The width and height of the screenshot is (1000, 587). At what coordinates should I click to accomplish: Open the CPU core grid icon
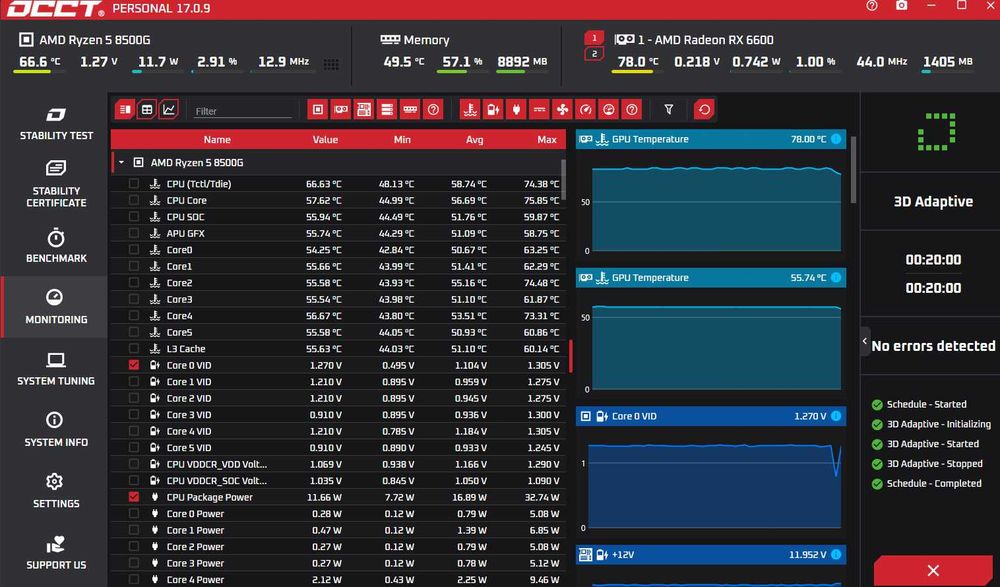tap(331, 64)
